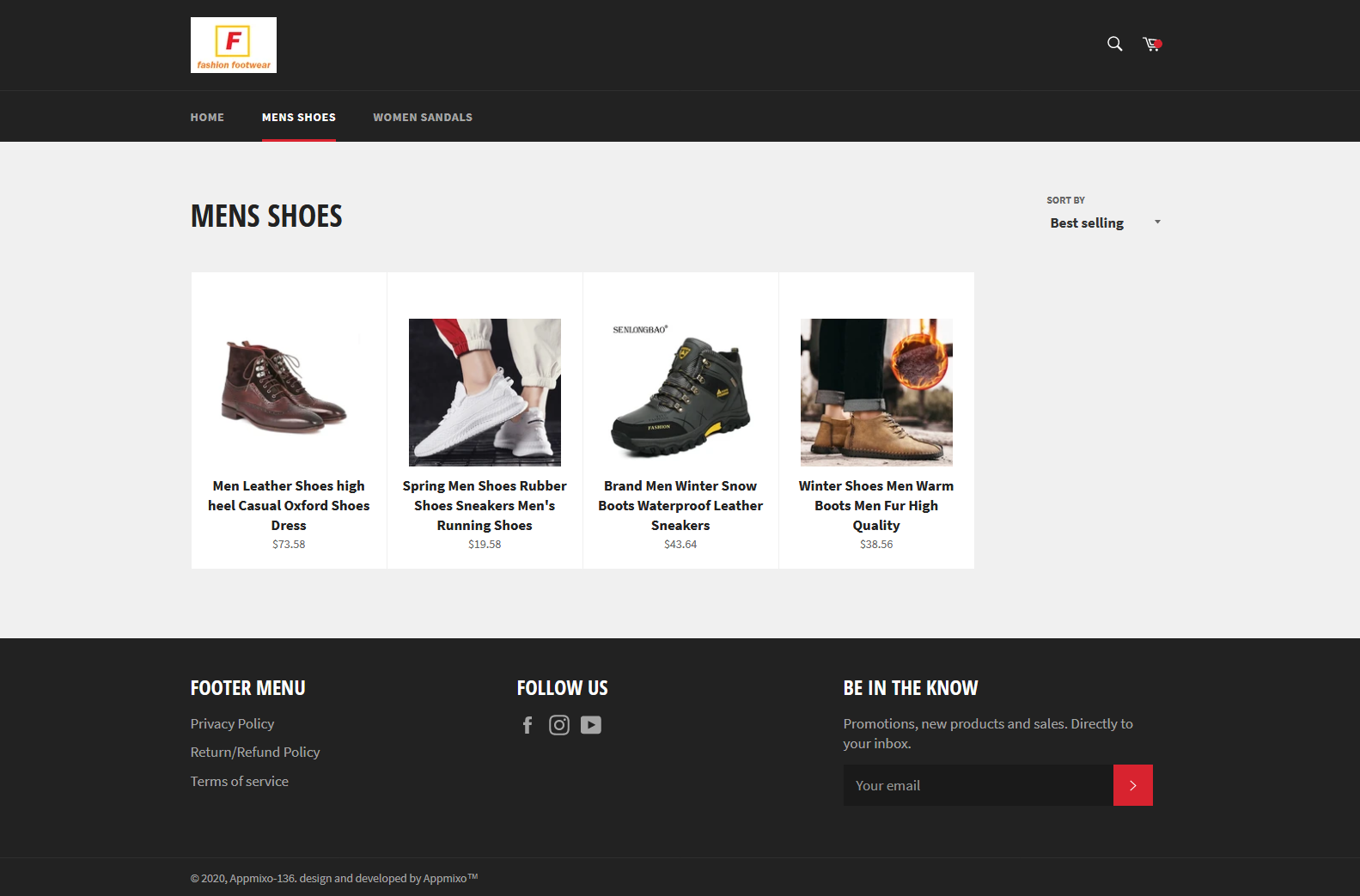Screen dimensions: 1360x896
Task: Open the Privacy Policy link
Action: point(232,723)
